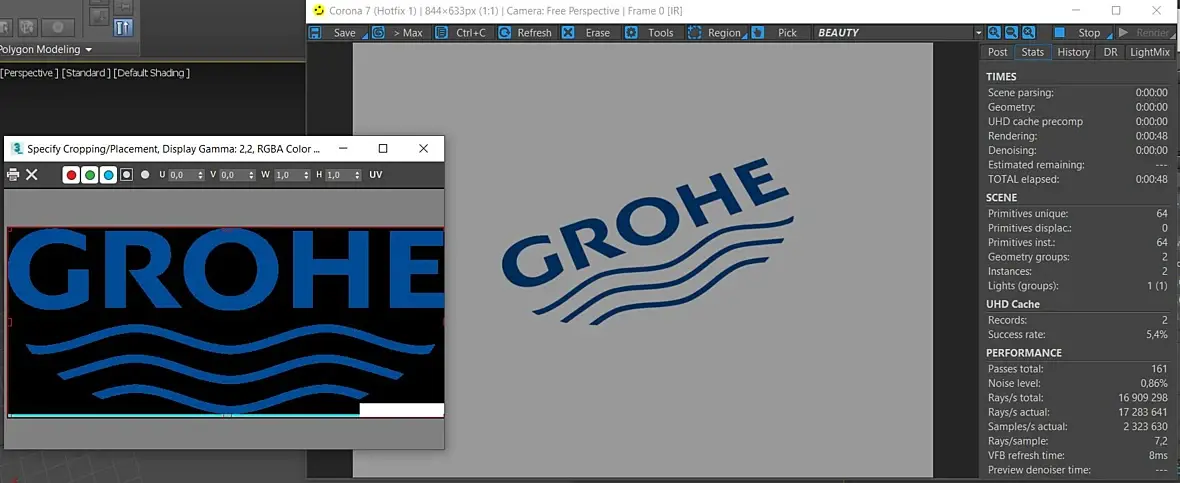Click the W spinner arrows

pos(307,175)
